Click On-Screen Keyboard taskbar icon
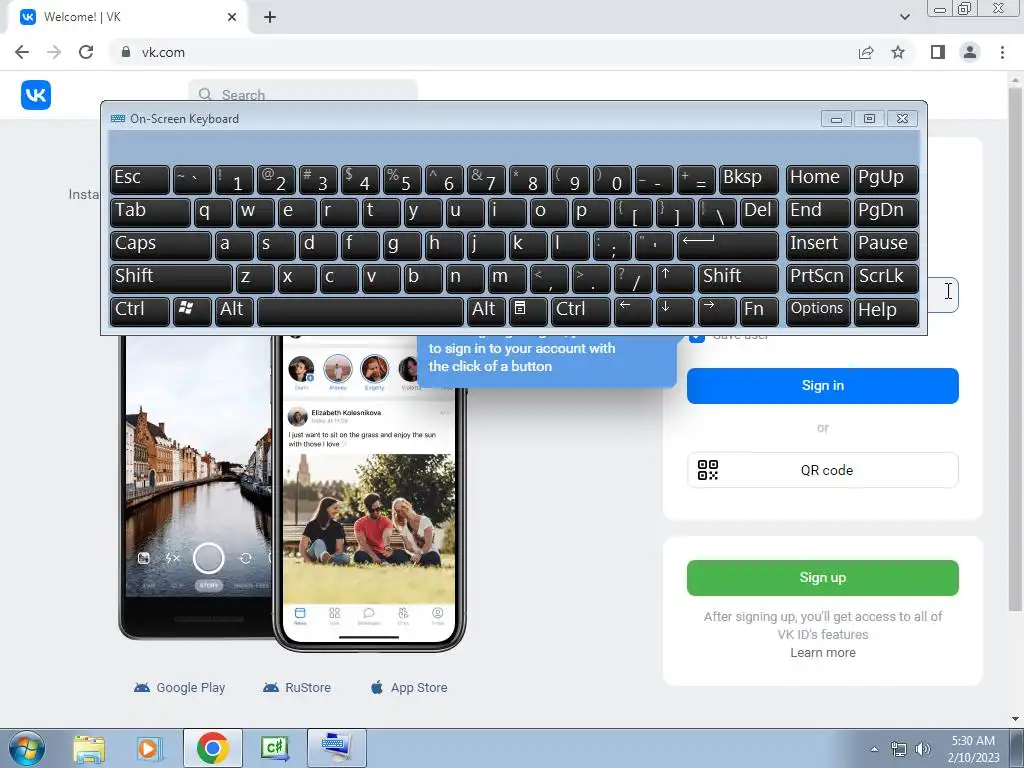The height and width of the screenshot is (768, 1024). 336,748
